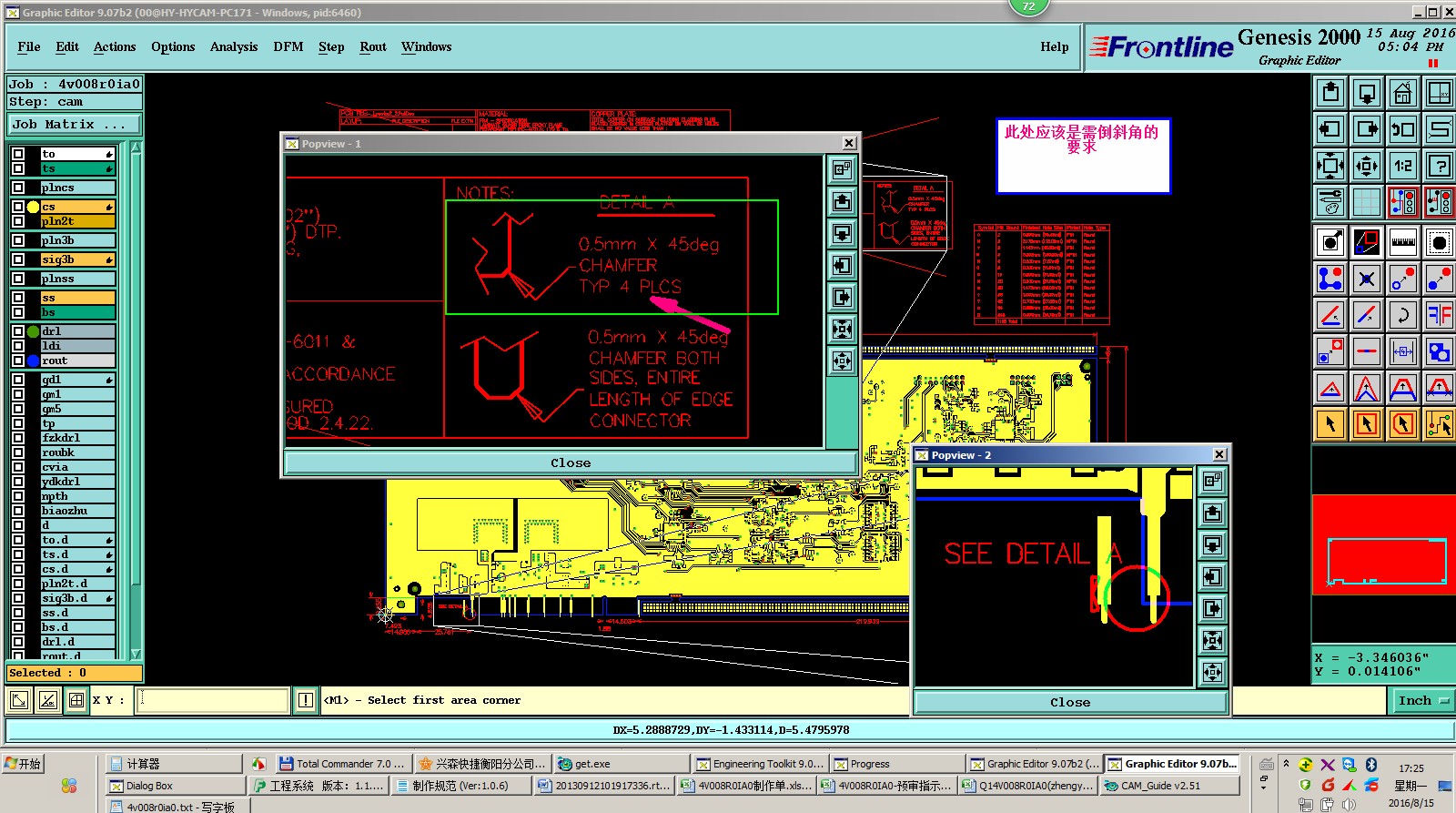The image size is (1456, 813).
Task: Click the red board overview thumbnail
Action: (x=1383, y=545)
